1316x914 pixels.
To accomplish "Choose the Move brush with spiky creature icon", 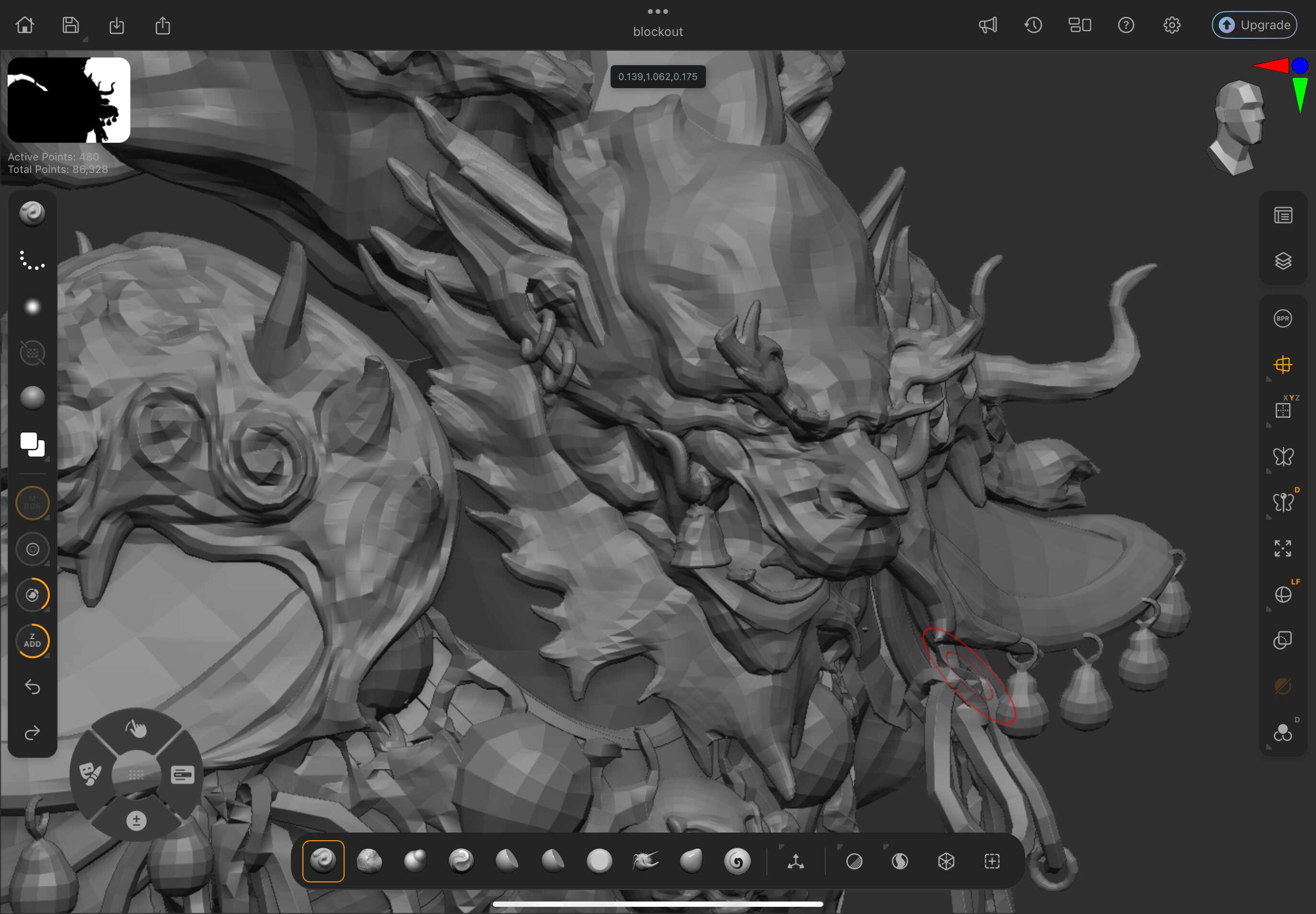I will click(645, 861).
